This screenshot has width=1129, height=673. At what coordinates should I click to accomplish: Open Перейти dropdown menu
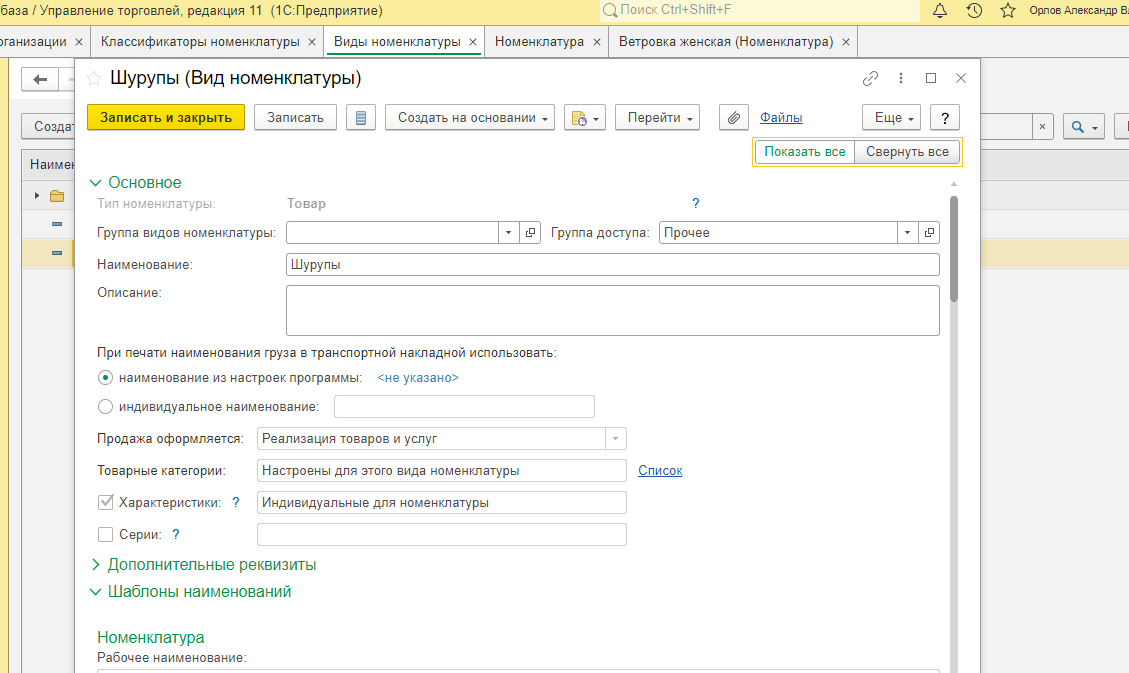coord(657,117)
